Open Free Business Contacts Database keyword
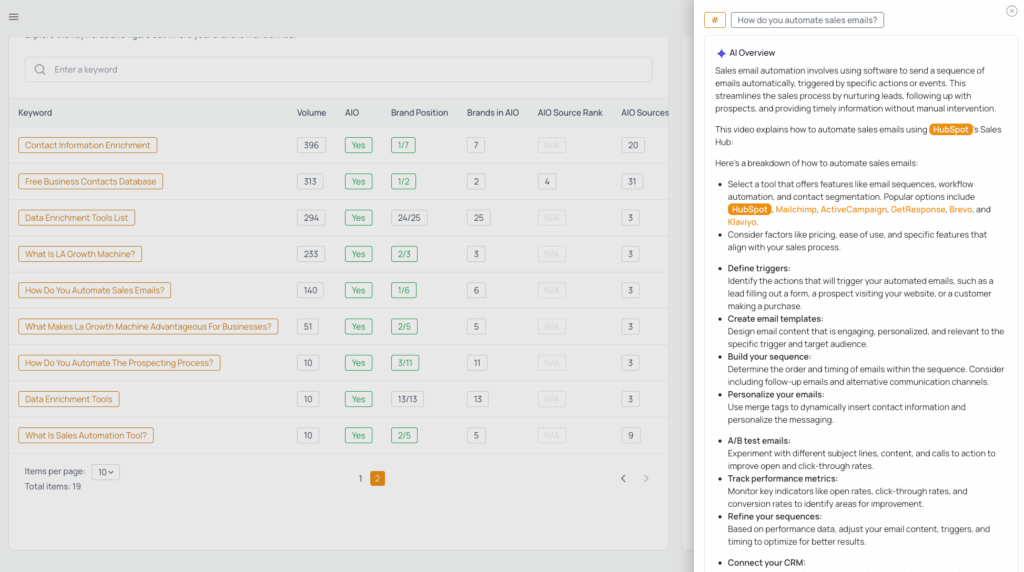The height and width of the screenshot is (572, 1024). (91, 182)
